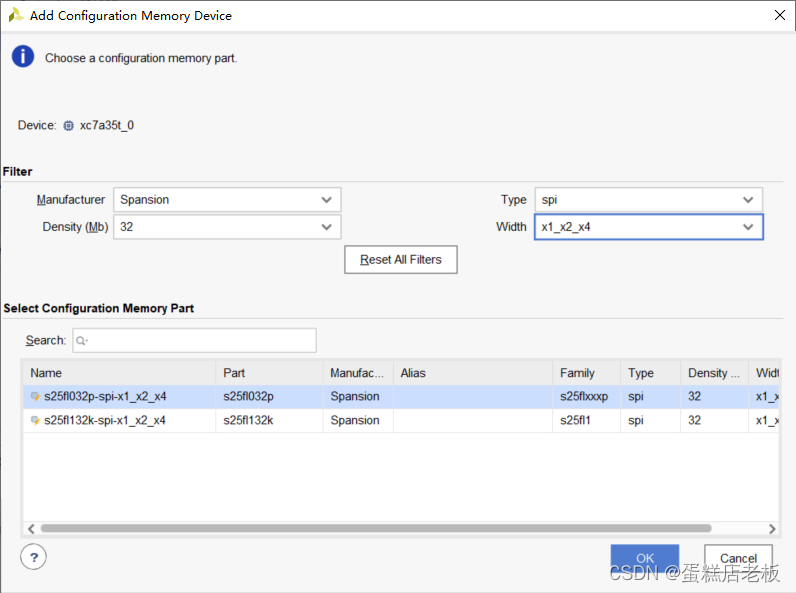Sort by the Part column header
This screenshot has height=593, width=796.
(269, 373)
